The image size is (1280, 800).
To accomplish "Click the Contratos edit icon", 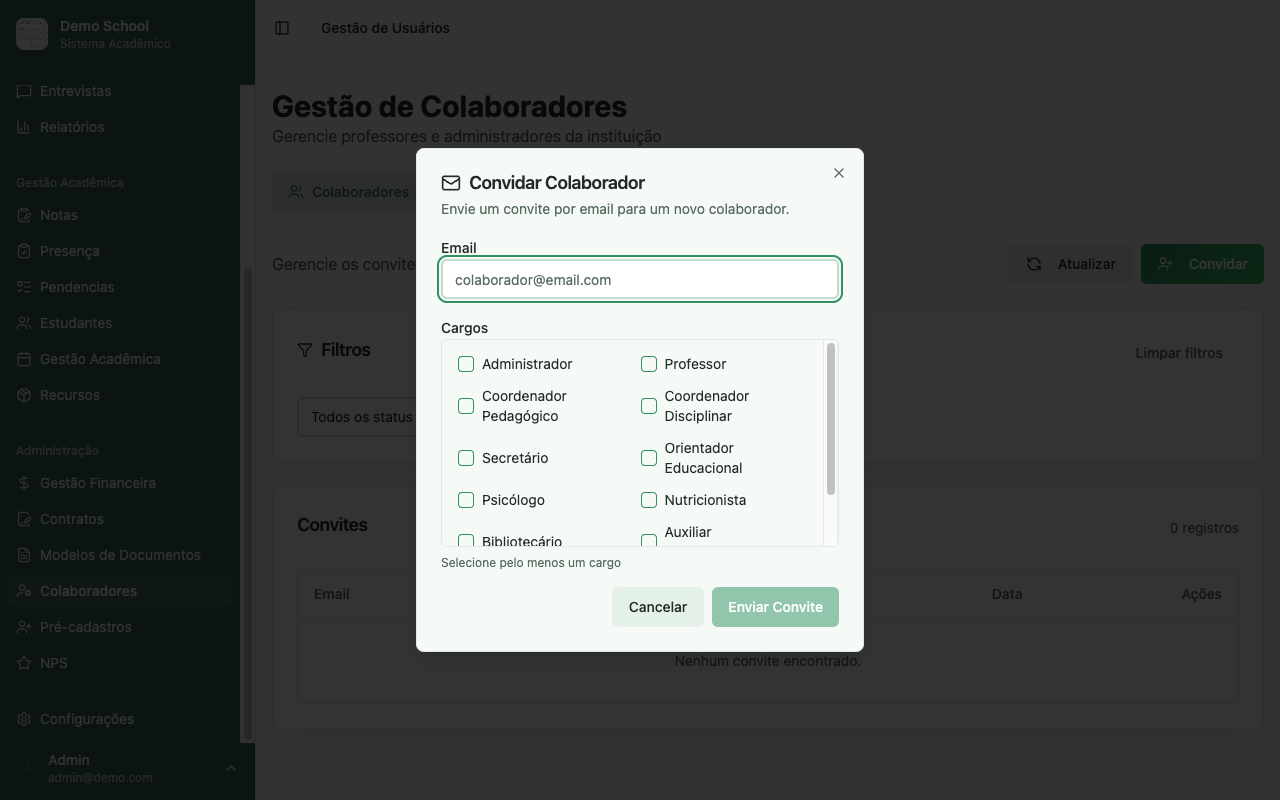I will (24, 519).
